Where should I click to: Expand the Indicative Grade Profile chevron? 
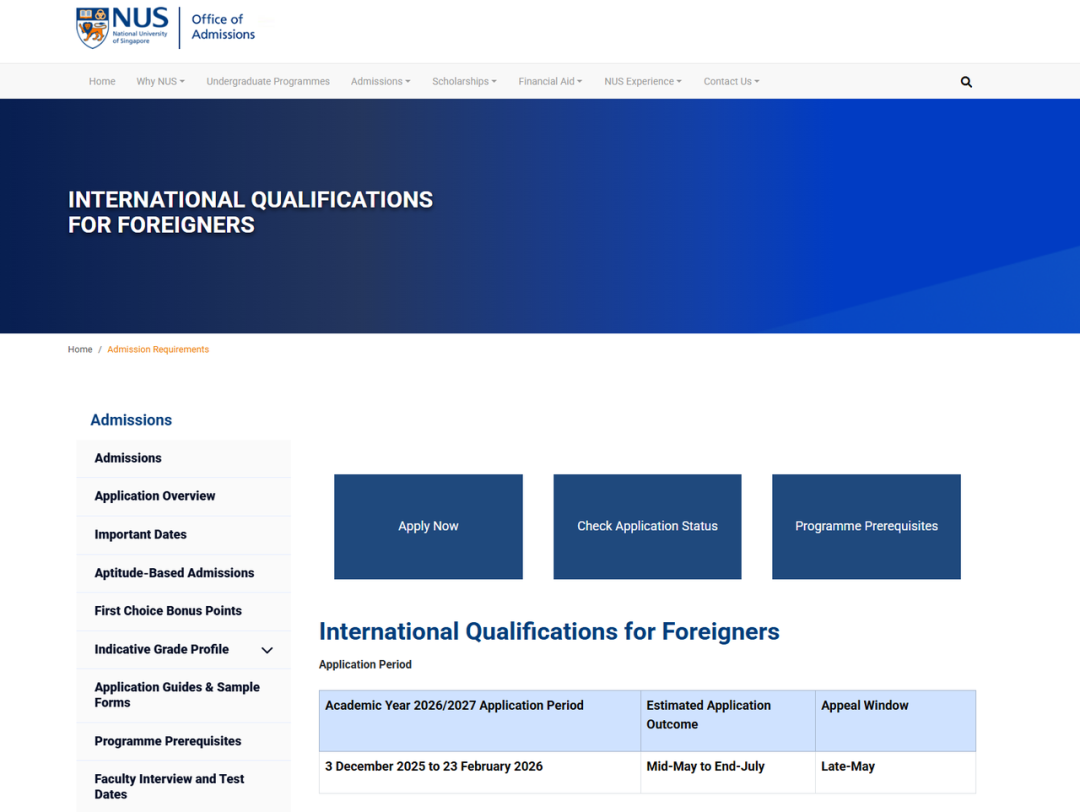[x=267, y=650]
